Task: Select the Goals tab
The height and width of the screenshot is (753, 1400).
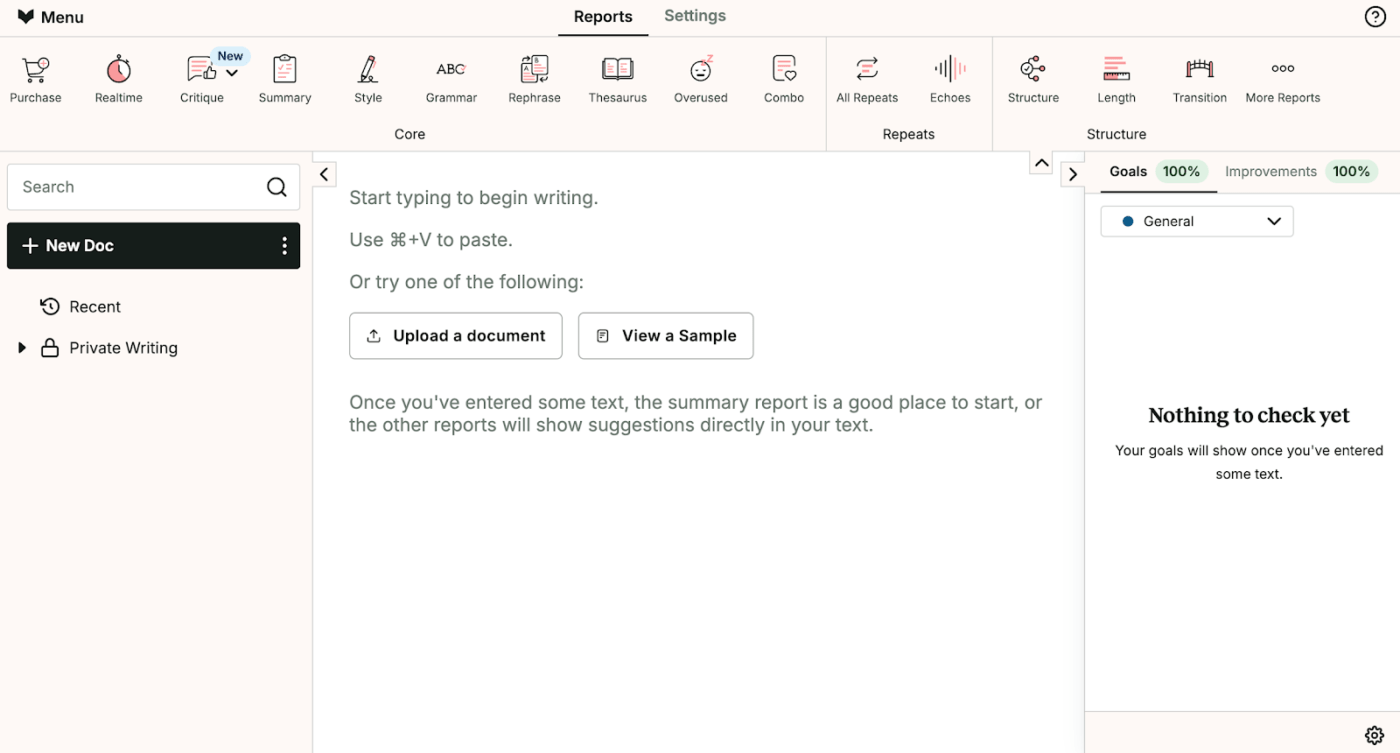Action: (1157, 171)
